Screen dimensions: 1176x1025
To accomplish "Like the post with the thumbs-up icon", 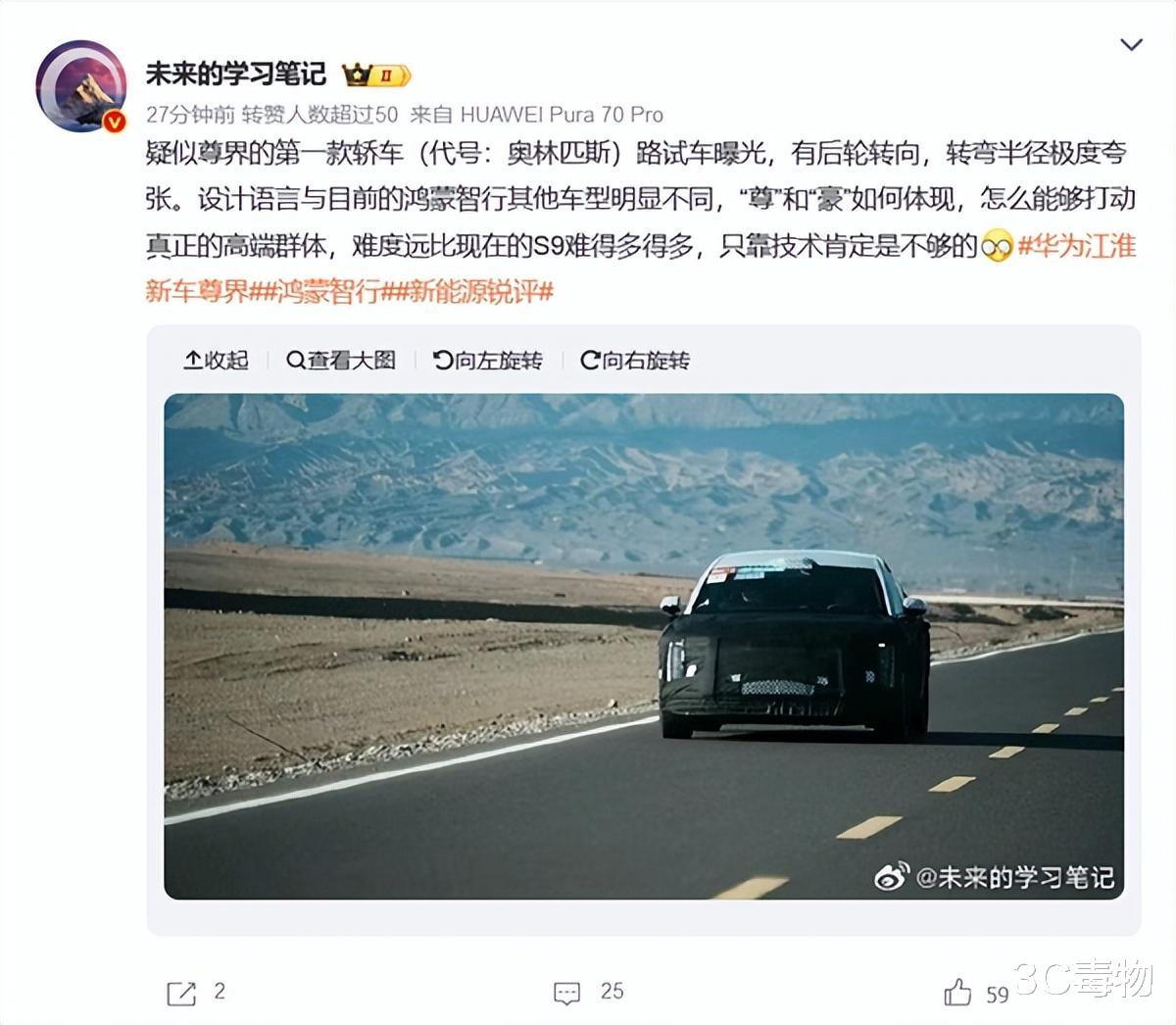I will [x=957, y=993].
